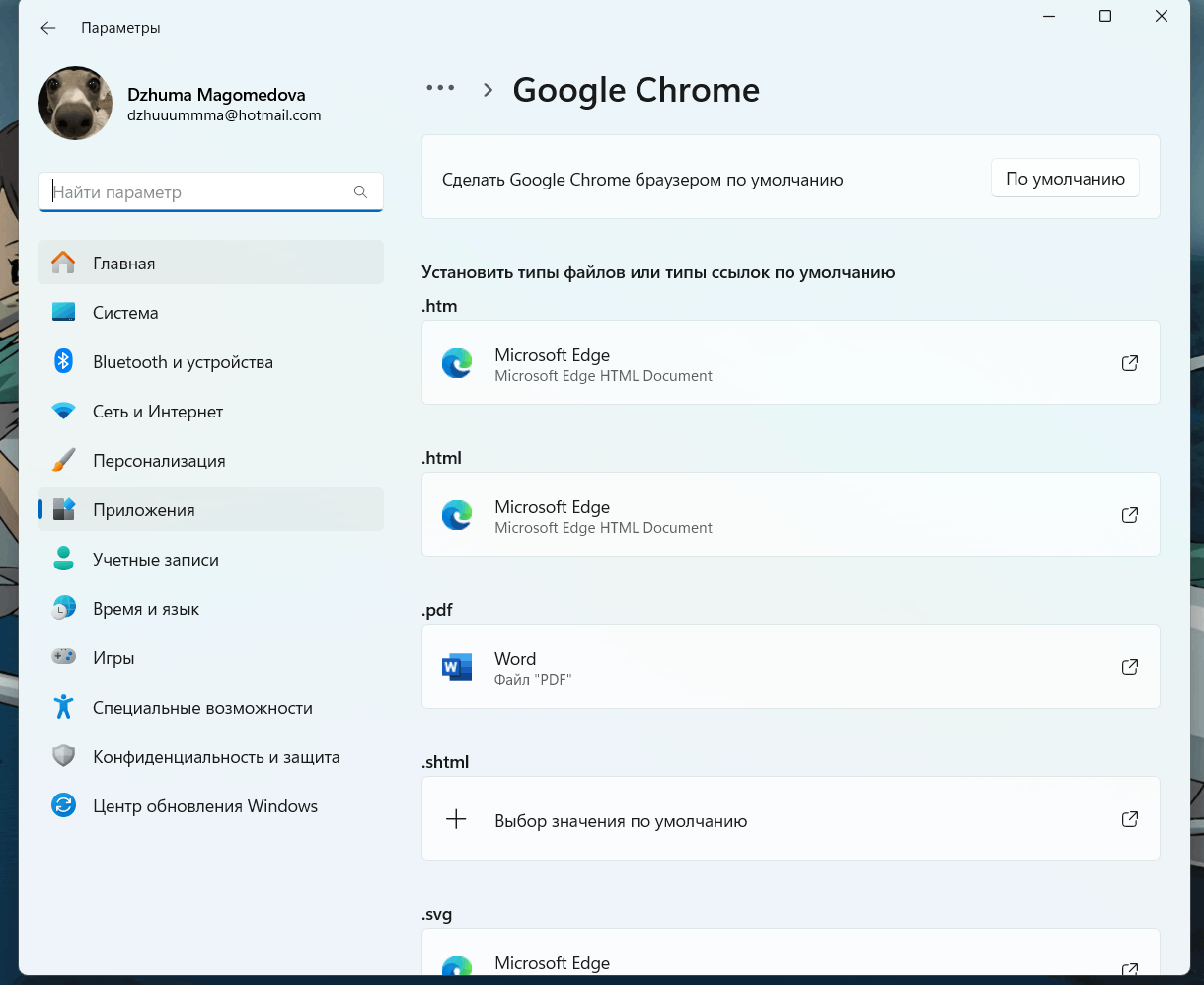Open external link icon for .shtml row
The height and width of the screenshot is (985, 1204).
[1130, 819]
